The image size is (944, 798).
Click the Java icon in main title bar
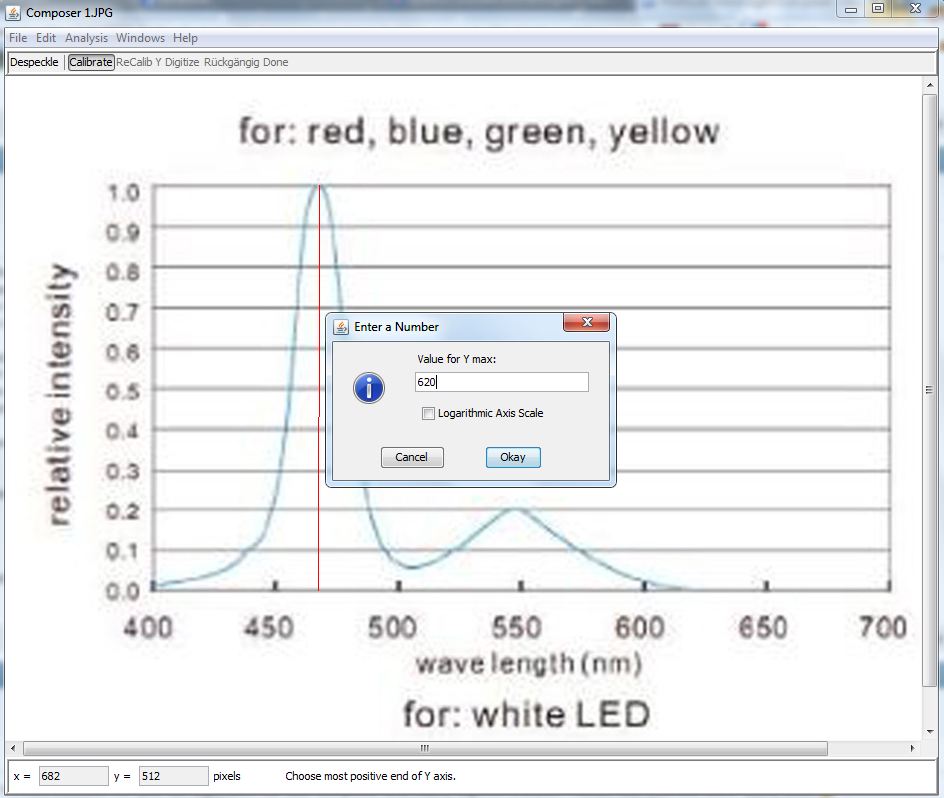[x=14, y=13]
